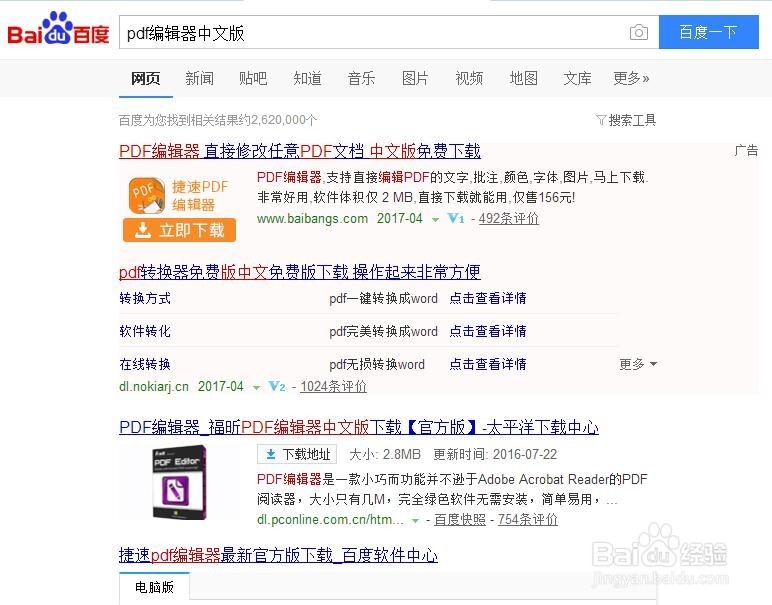The image size is (772, 605).
Task: Open 搜索工具 filter
Action: (626, 120)
